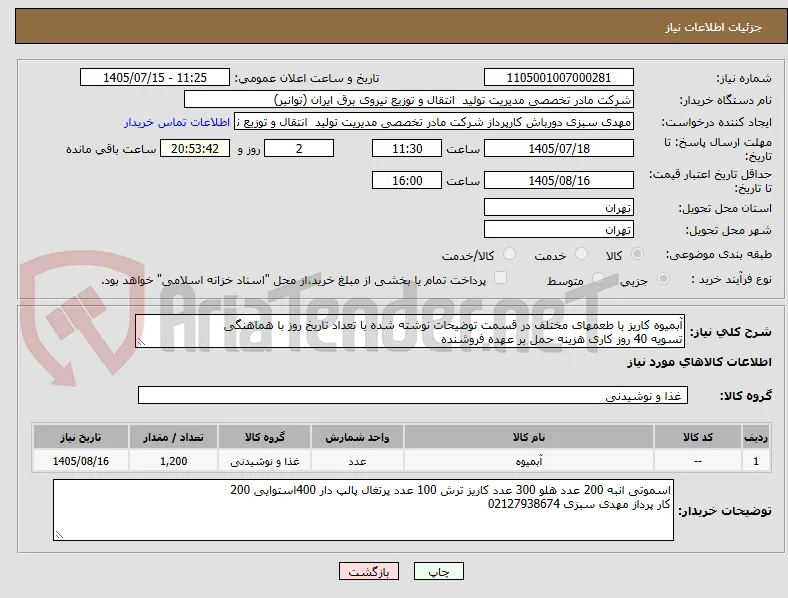This screenshot has width=788, height=598.
Task: Select the کالا radio button
Action: pyautogui.click(x=637, y=254)
